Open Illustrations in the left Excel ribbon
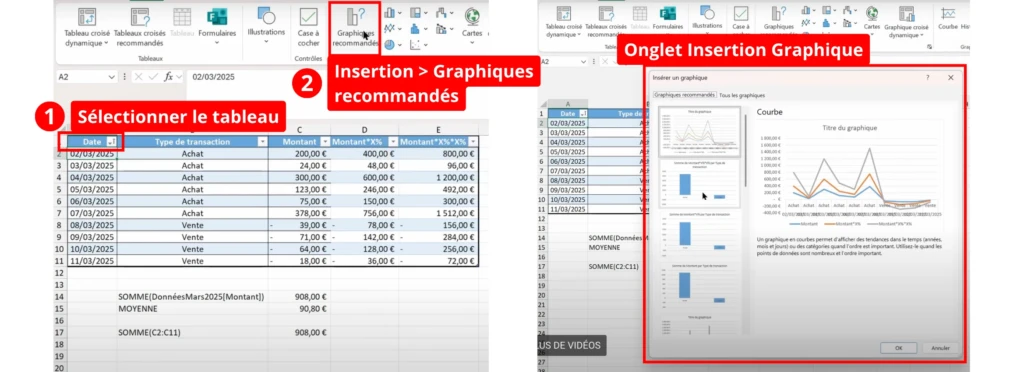Image resolution: width=1024 pixels, height=372 pixels. [x=266, y=25]
